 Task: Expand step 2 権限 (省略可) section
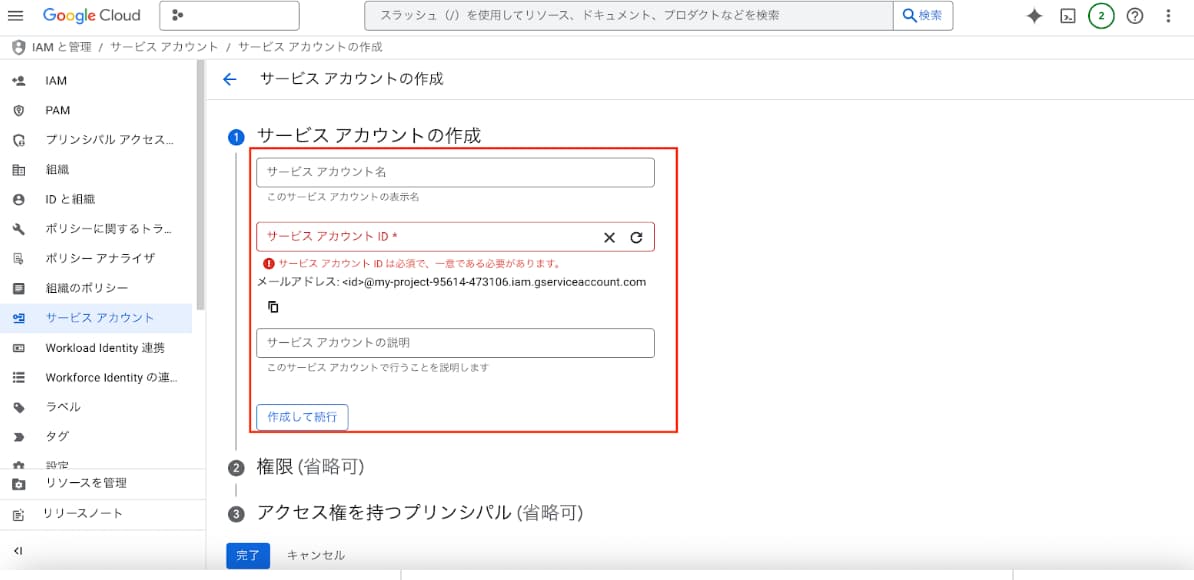310,467
